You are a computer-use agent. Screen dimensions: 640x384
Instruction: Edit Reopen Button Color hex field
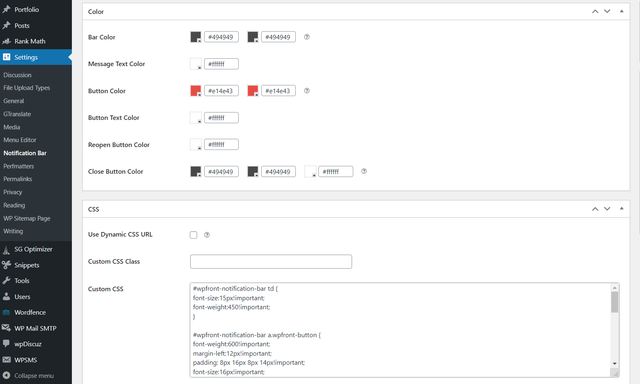(221, 144)
